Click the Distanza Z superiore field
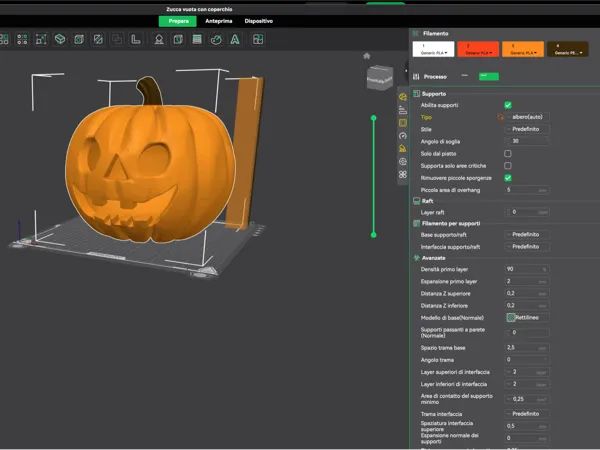The image size is (600, 450). click(527, 293)
